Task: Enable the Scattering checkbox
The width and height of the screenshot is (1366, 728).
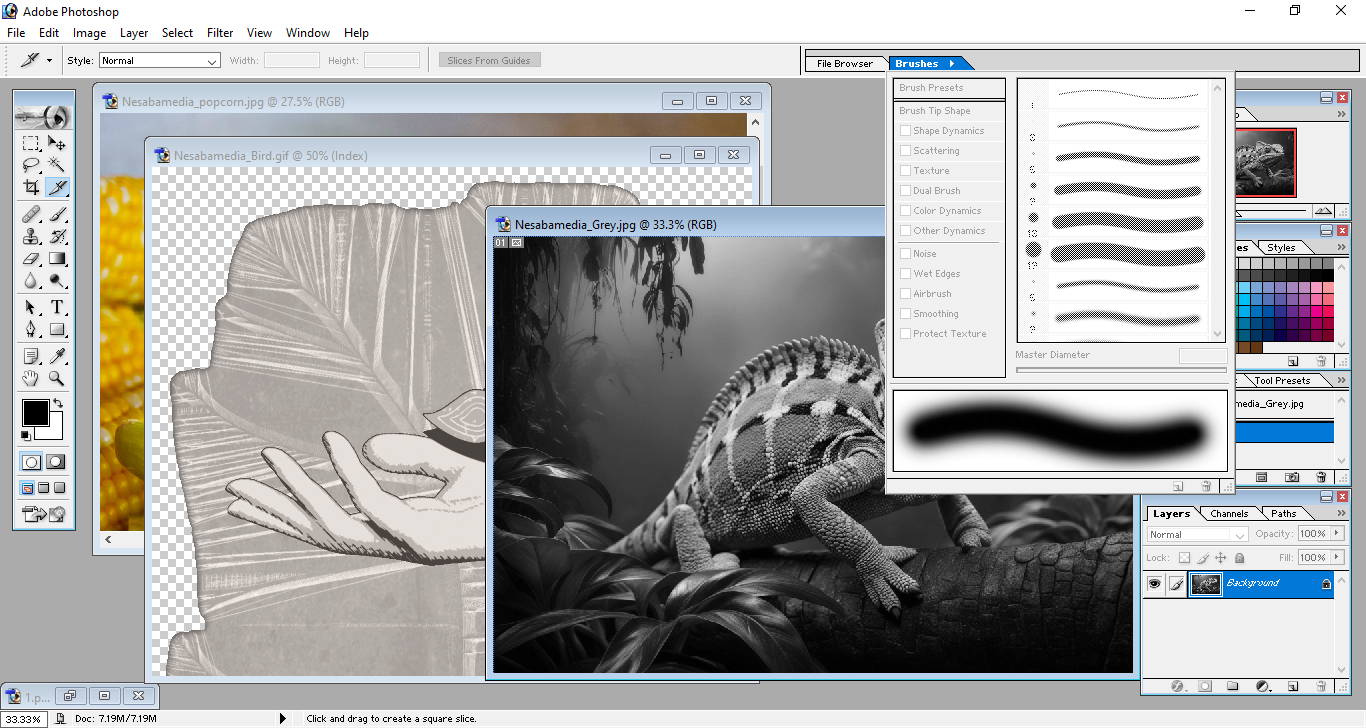Action: click(x=905, y=151)
